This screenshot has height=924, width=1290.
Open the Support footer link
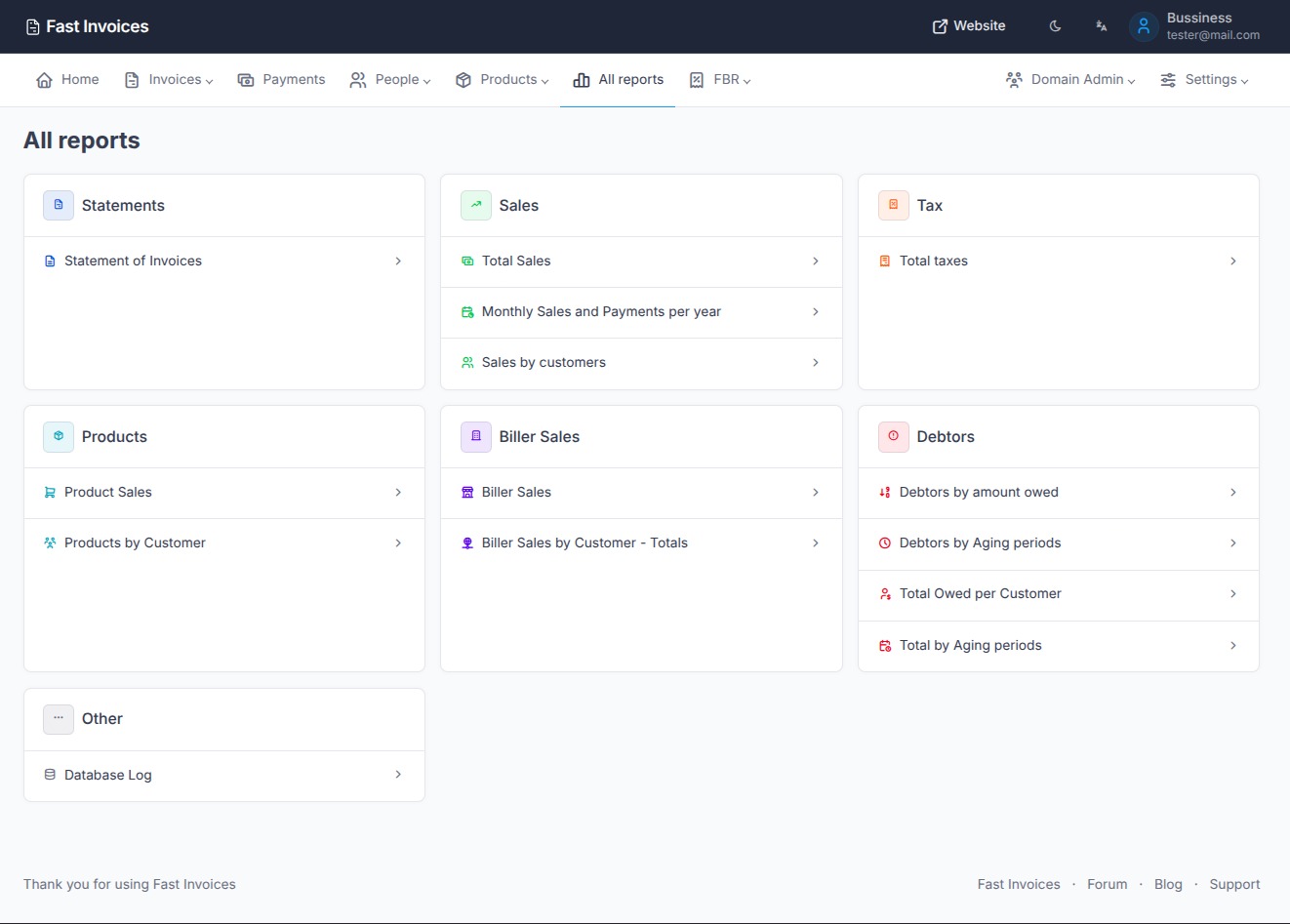[x=1234, y=885]
